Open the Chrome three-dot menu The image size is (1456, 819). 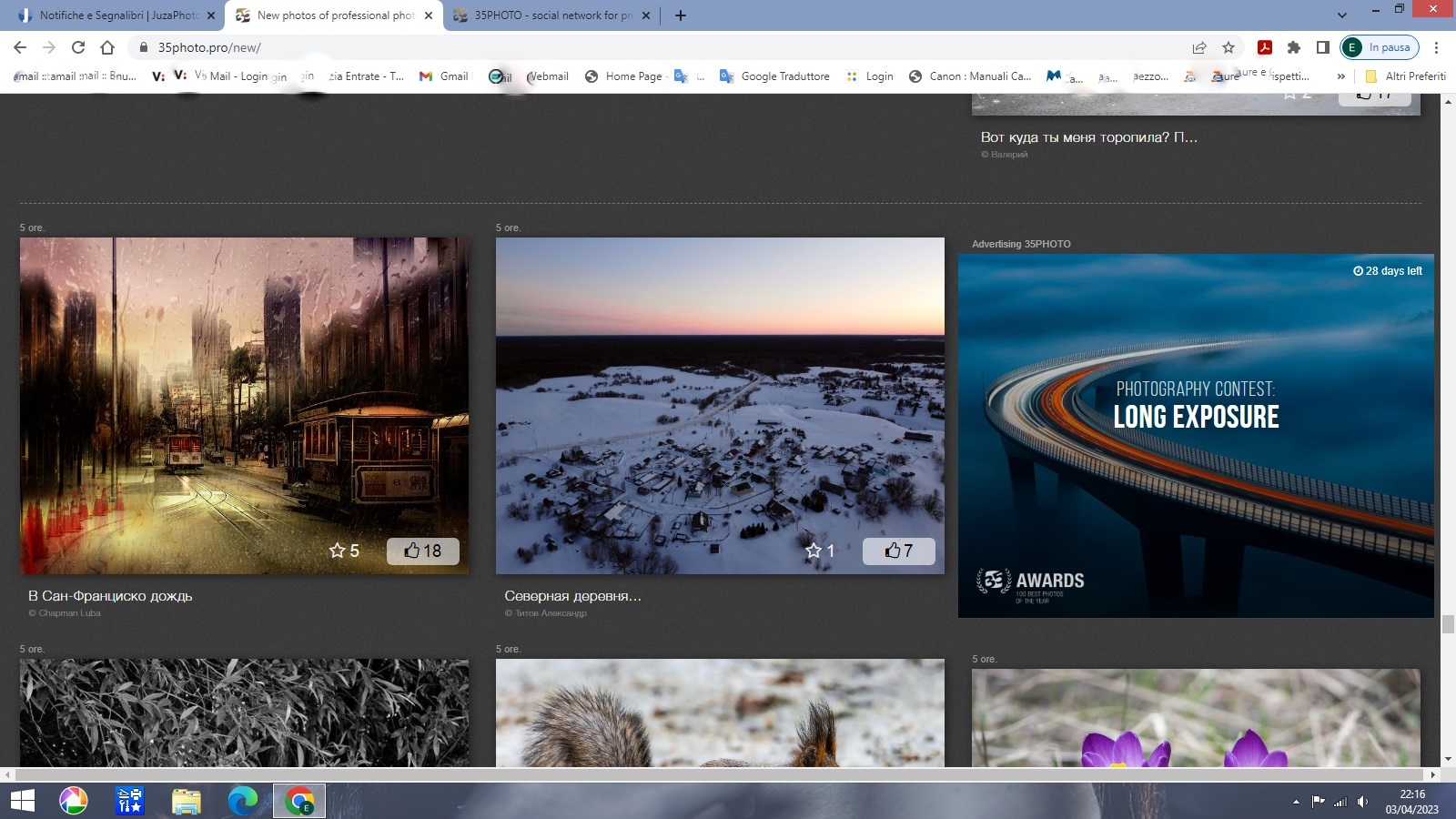[1437, 47]
